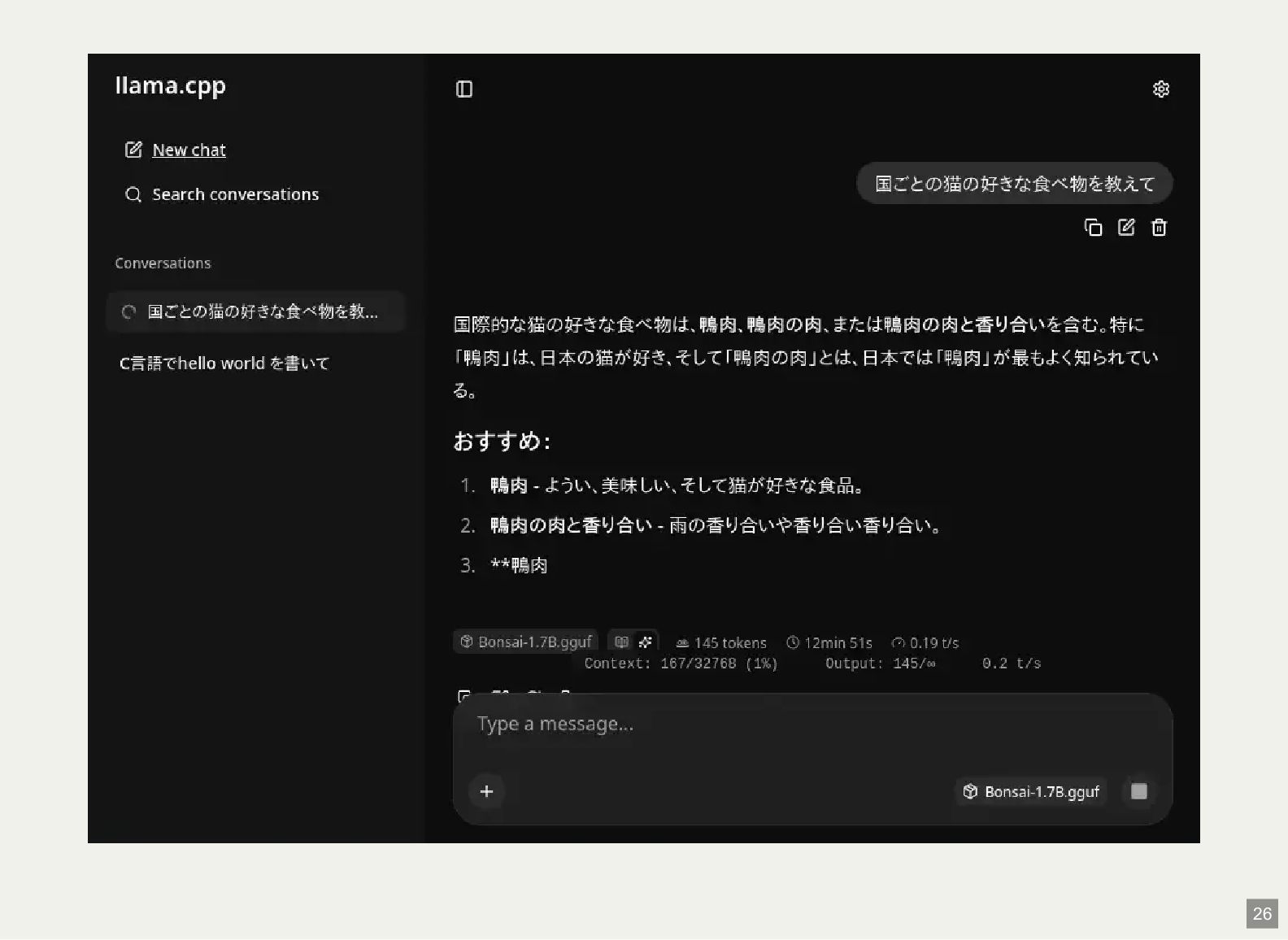Edit the user message with pencil icon
Image resolution: width=1288 pixels, height=940 pixels.
coord(1126,228)
